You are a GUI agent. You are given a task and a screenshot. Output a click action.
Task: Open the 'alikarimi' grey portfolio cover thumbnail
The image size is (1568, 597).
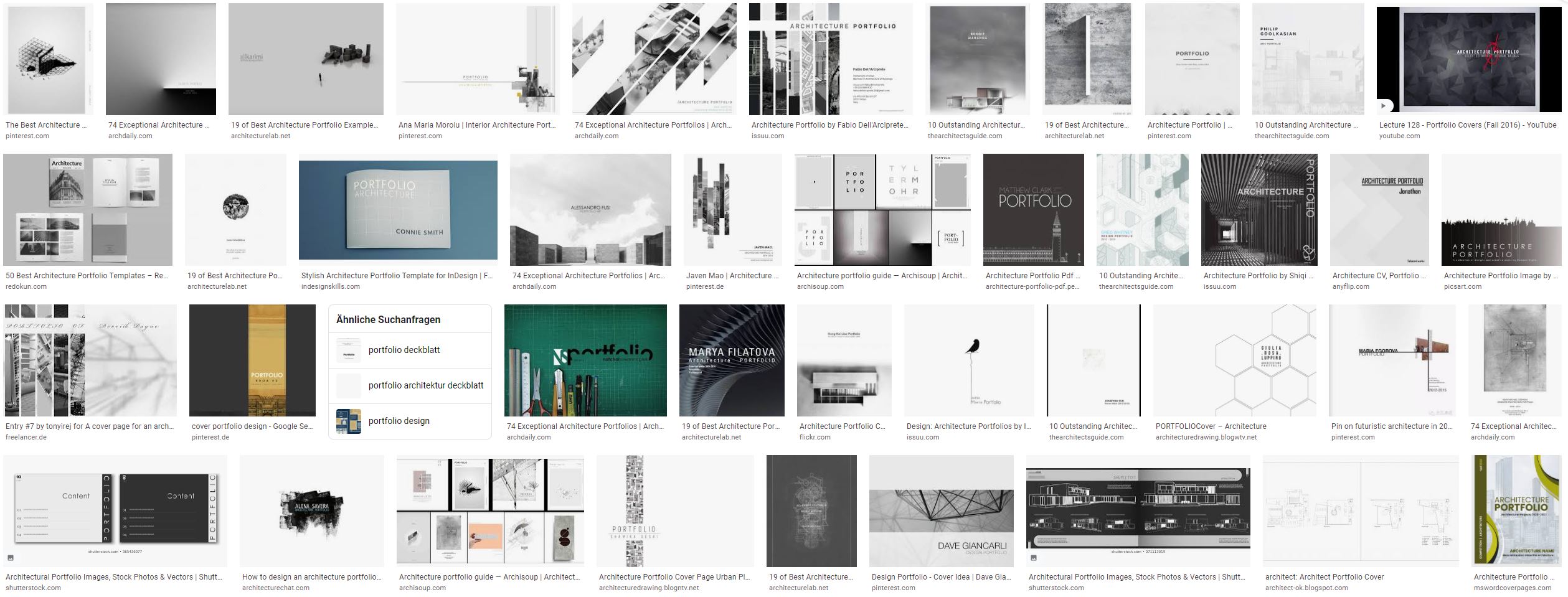pos(306,59)
